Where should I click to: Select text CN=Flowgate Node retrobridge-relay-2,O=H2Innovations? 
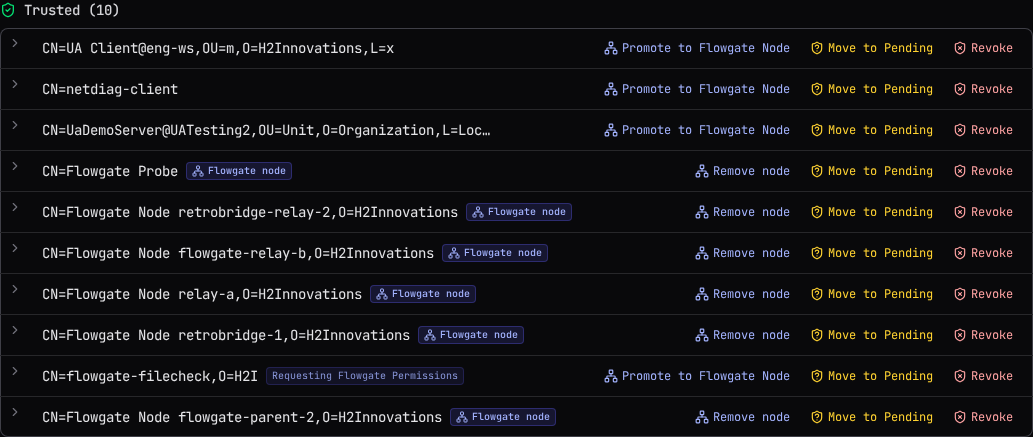[250, 212]
